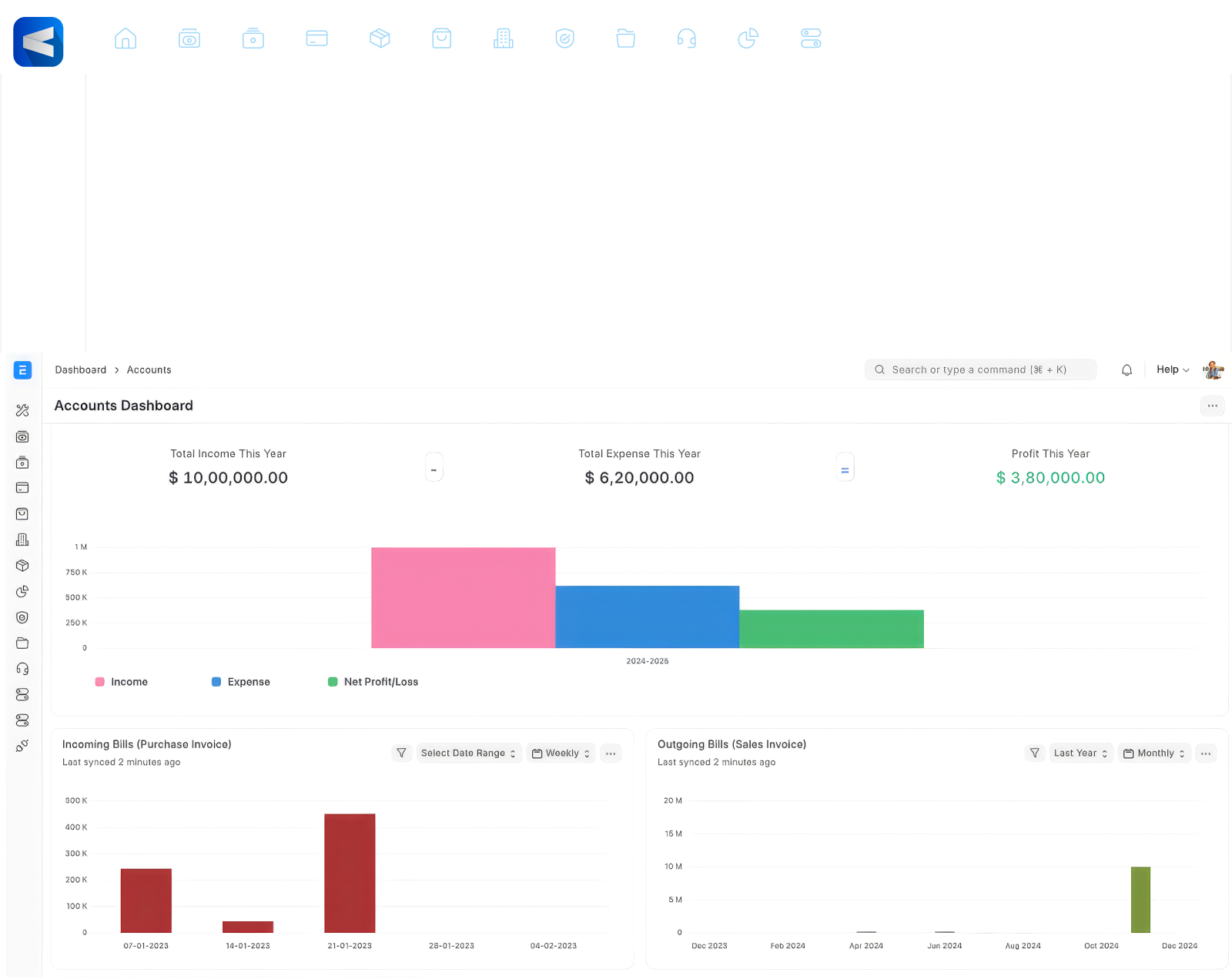The height and width of the screenshot is (979, 1232).
Task: Click the blue E logo in the left sidebar
Action: pos(22,370)
